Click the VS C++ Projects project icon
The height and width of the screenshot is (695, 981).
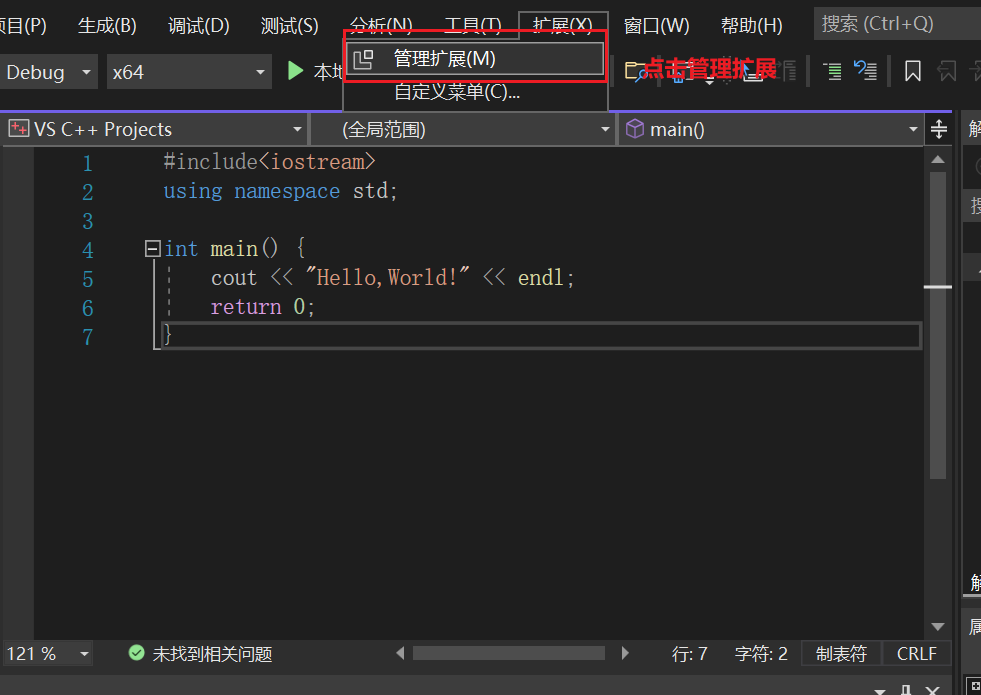[x=19, y=129]
